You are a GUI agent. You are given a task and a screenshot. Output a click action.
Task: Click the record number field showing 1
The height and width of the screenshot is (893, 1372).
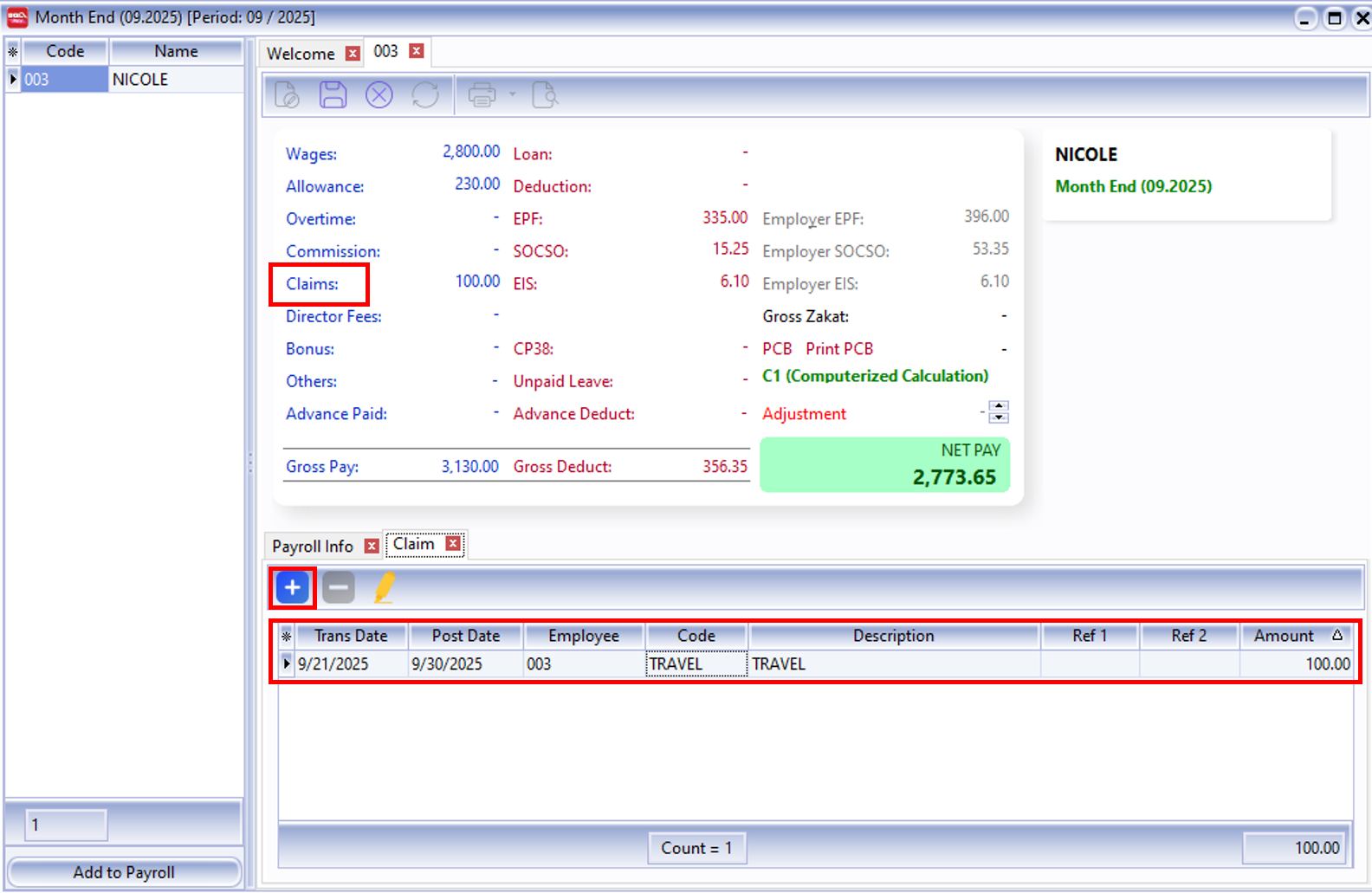point(67,825)
